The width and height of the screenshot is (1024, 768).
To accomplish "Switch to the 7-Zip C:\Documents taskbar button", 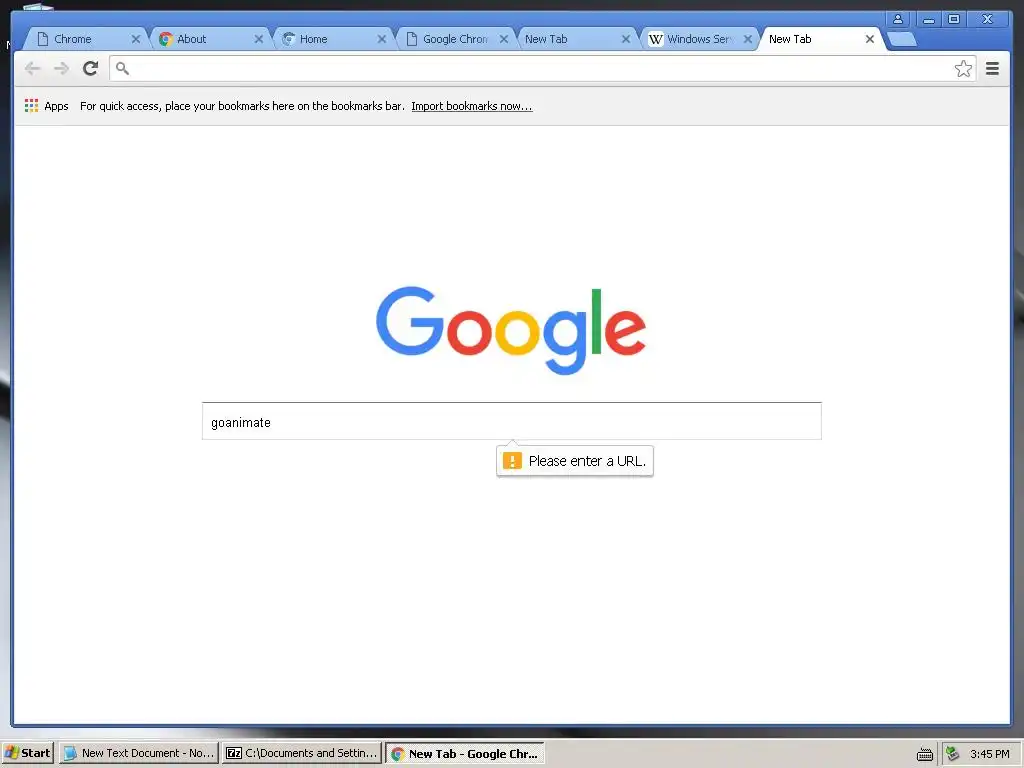I will pos(302,753).
